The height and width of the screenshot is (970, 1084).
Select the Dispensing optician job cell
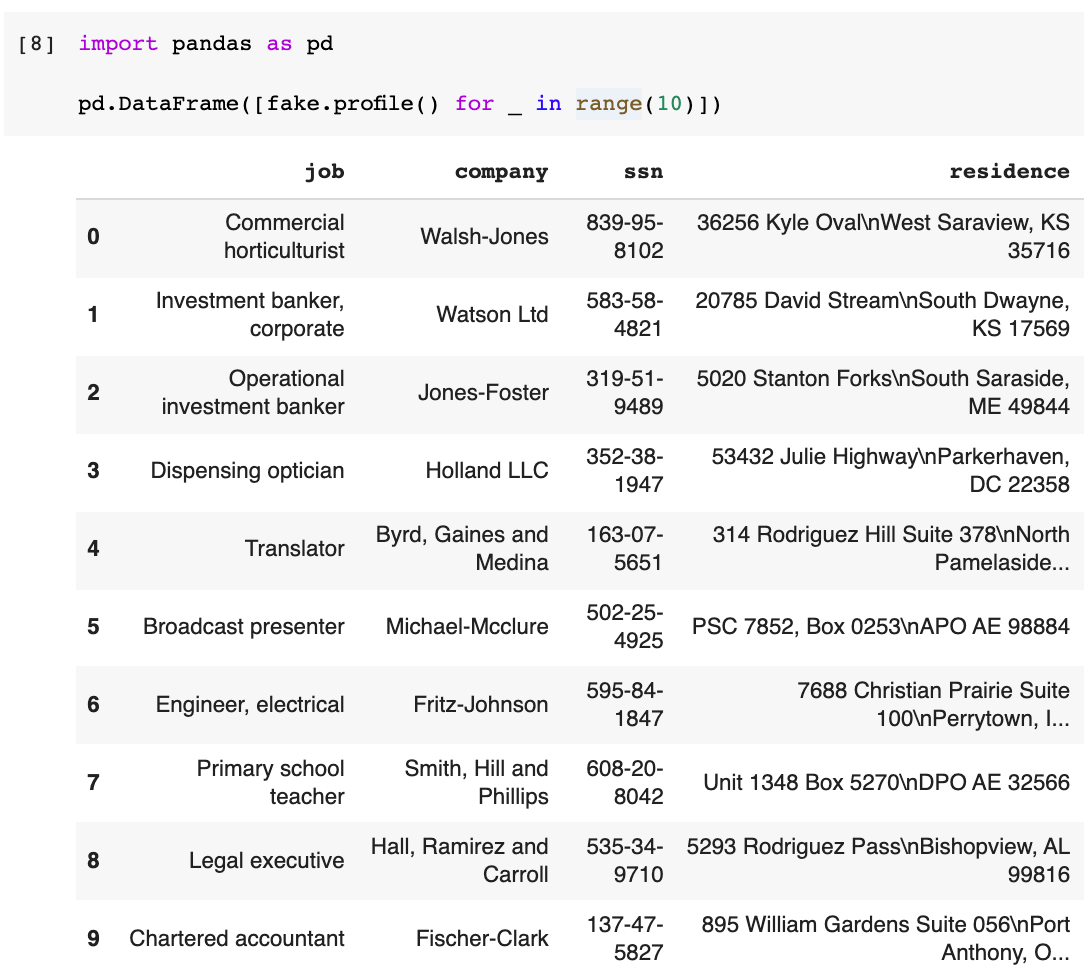click(247, 471)
